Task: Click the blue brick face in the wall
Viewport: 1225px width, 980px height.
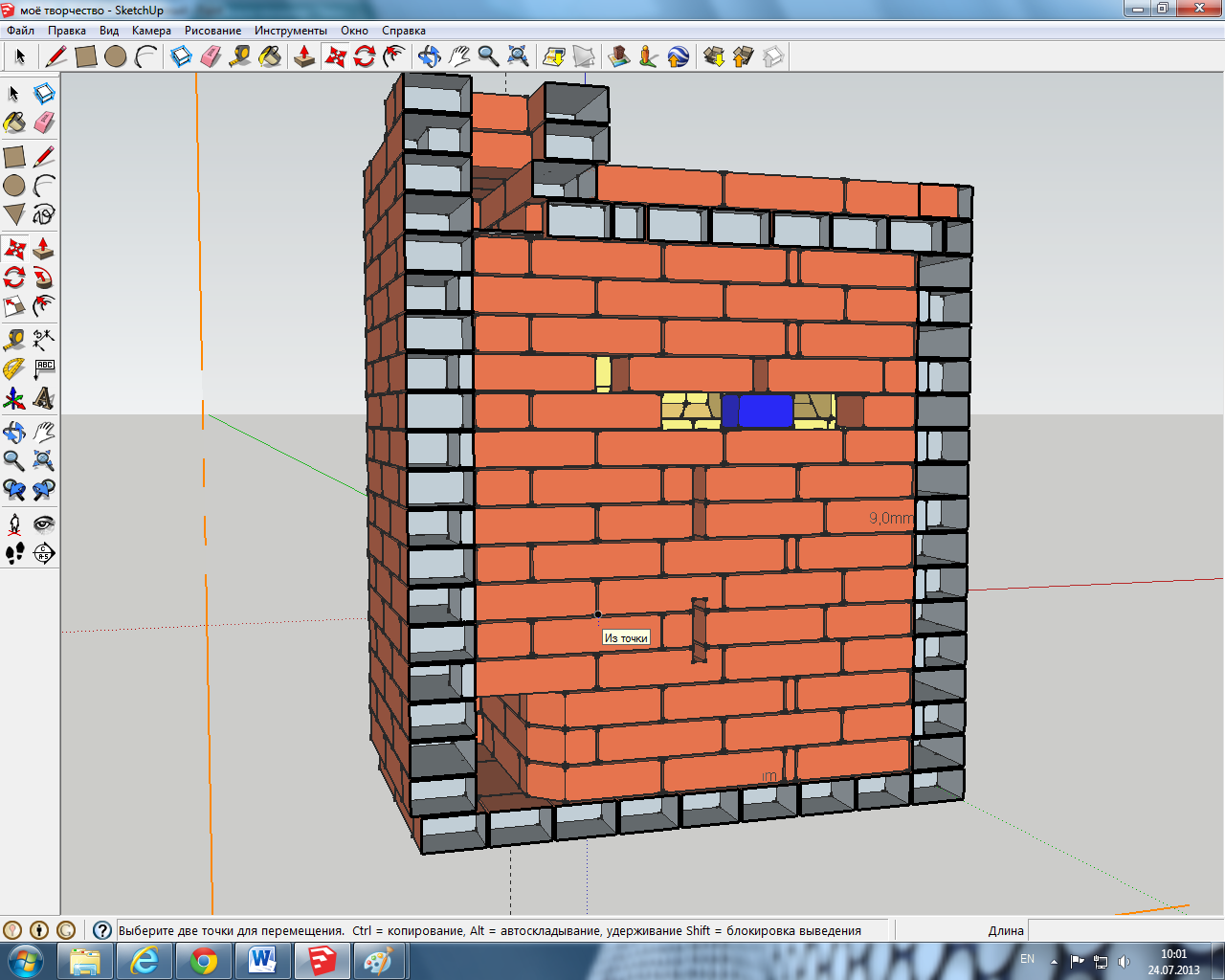Action: (x=765, y=411)
